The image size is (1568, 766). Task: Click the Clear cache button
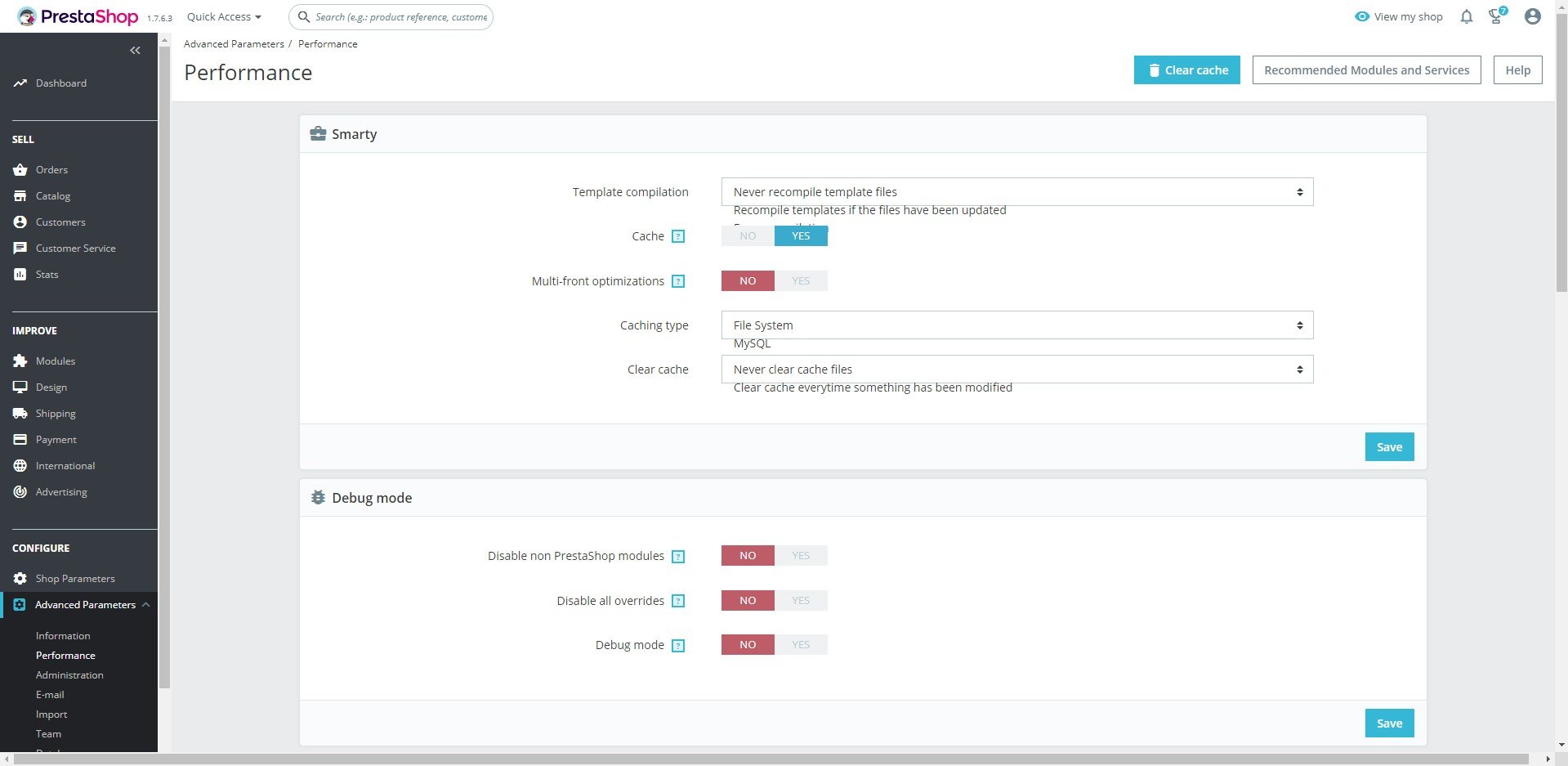click(1187, 70)
